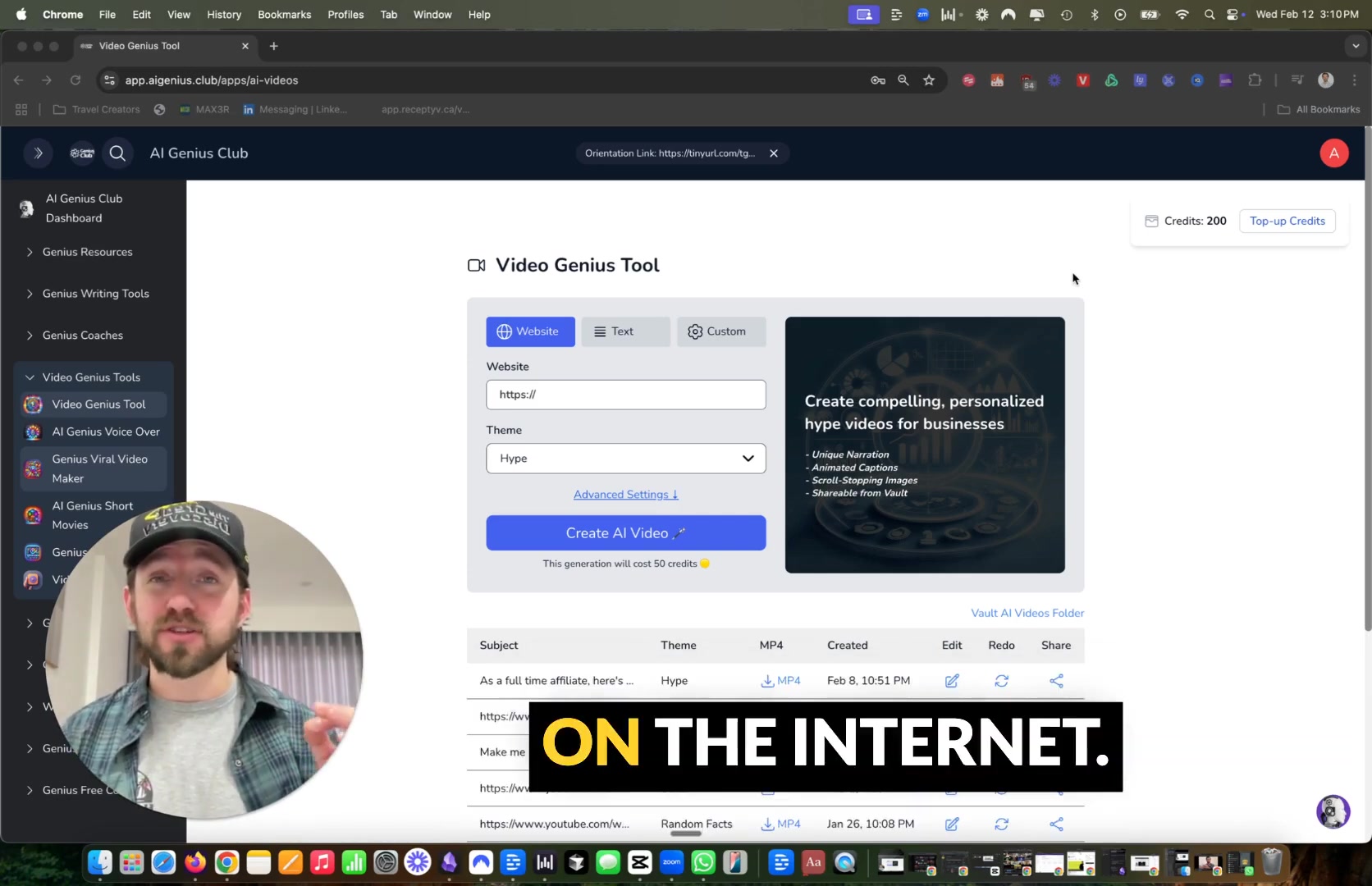
Task: Open the Travel Creators bookmark folder
Action: pos(97,109)
